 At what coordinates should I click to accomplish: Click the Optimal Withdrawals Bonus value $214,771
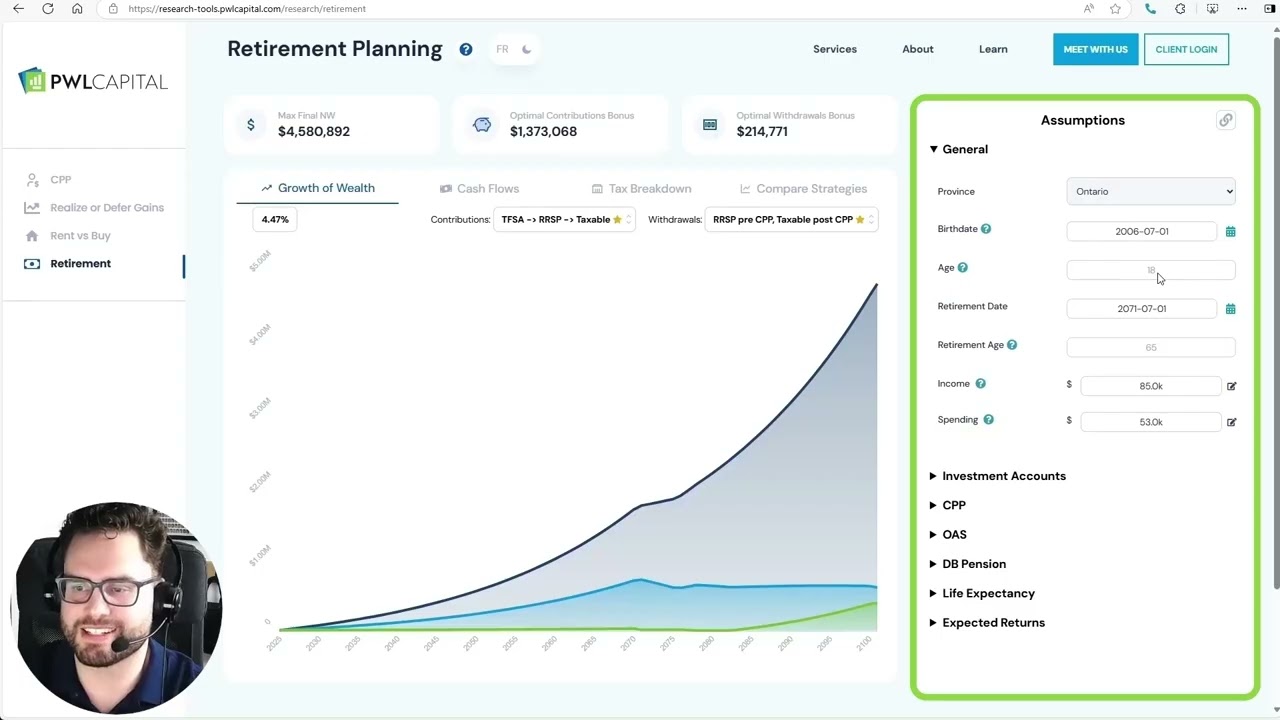(x=762, y=132)
